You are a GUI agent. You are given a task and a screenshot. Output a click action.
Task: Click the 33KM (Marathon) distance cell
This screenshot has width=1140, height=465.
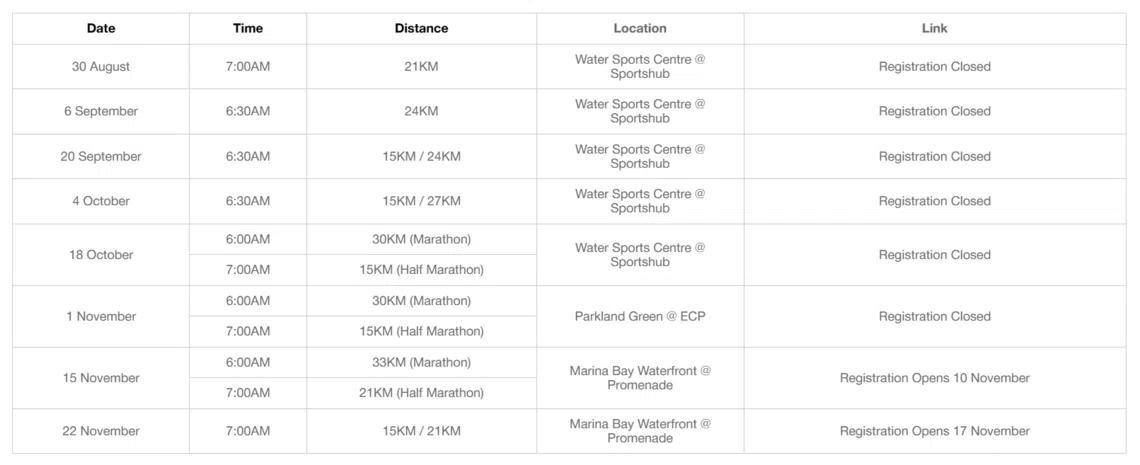click(421, 363)
